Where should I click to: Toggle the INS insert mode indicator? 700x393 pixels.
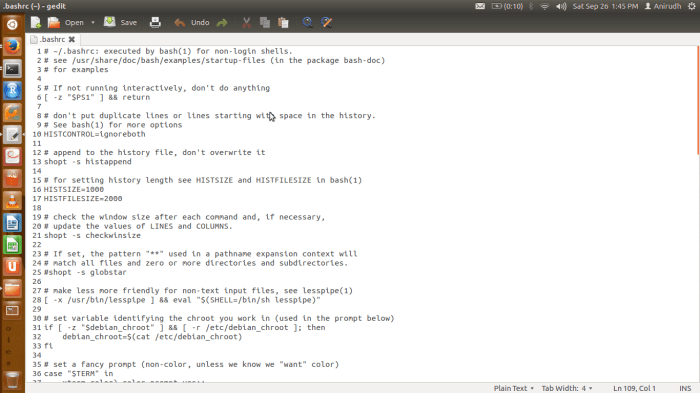tap(685, 388)
